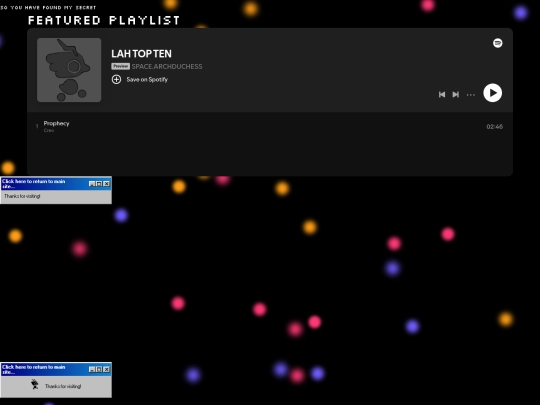Open the SPACE.ARCHDUCHESS profile link
Image resolution: width=540 pixels, height=405 pixels.
pyautogui.click(x=167, y=66)
